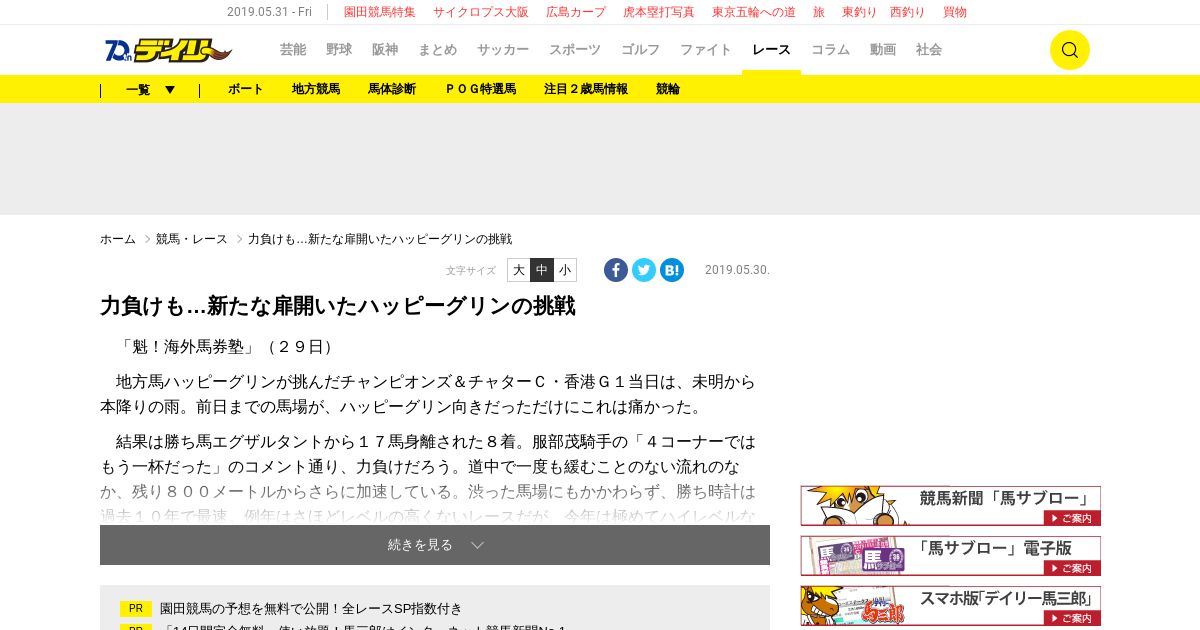The width and height of the screenshot is (1200, 630).
Task: Click ホーム breadcrumb
Action: pos(118,239)
